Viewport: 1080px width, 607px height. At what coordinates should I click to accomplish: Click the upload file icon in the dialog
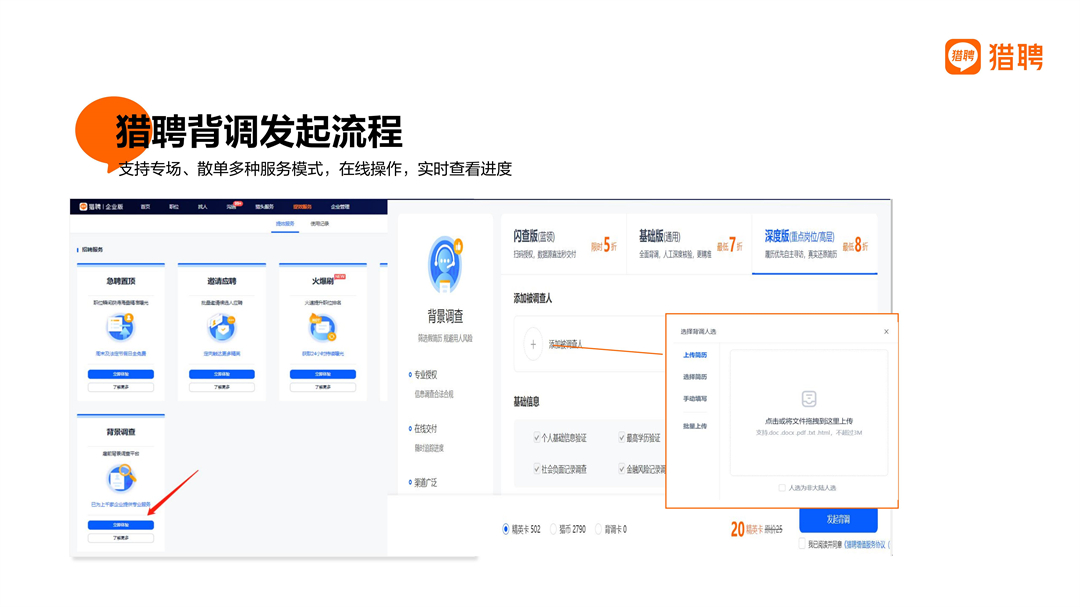(809, 399)
